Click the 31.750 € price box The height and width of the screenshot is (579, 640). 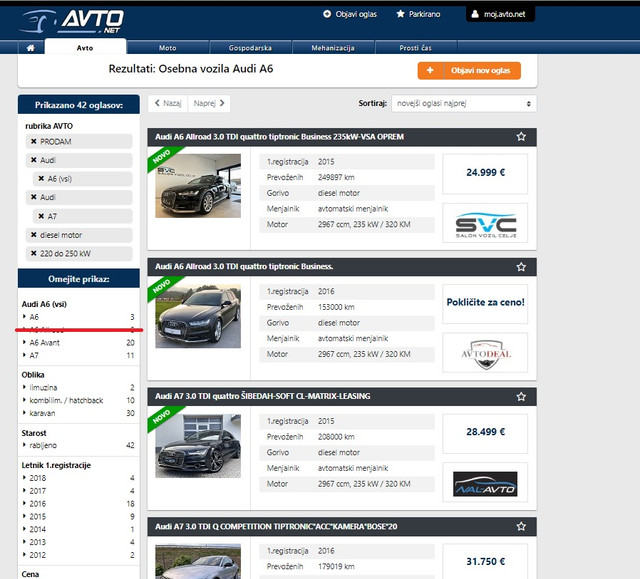[x=485, y=561]
